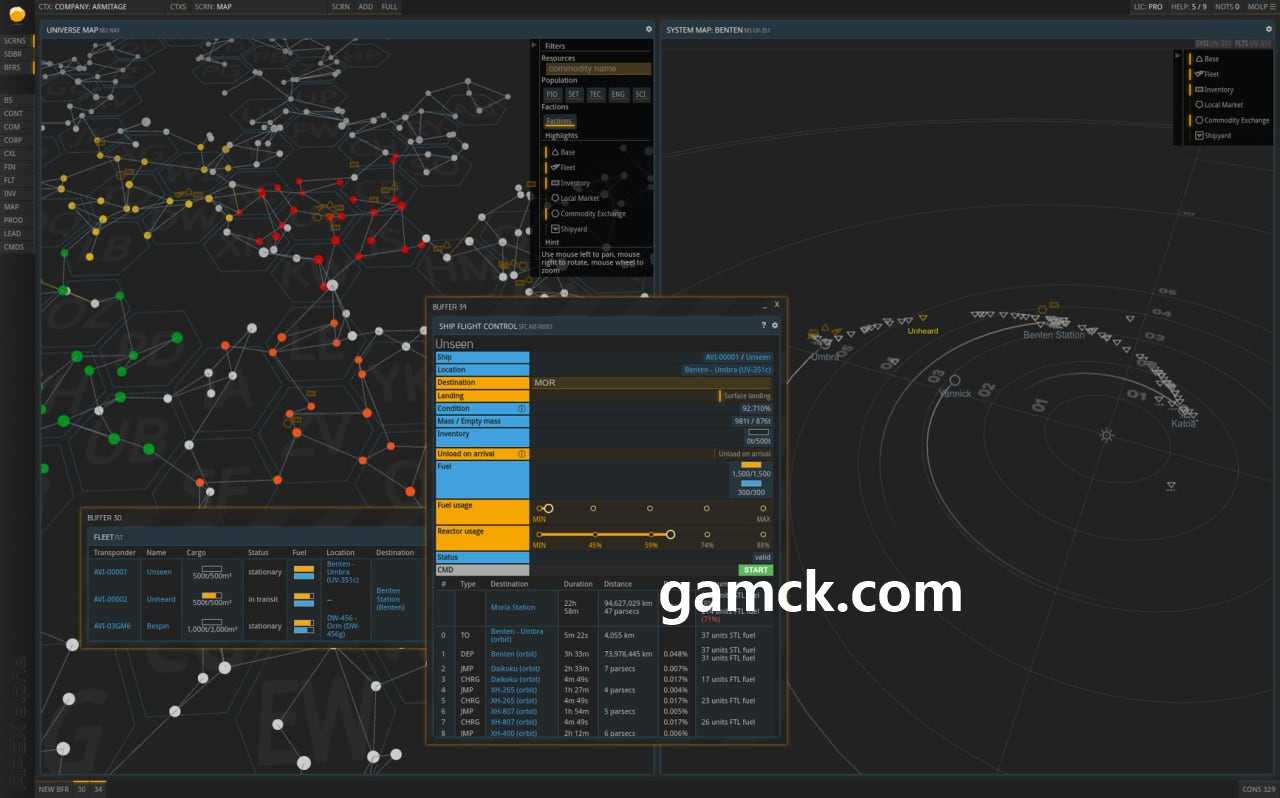The width and height of the screenshot is (1280, 798).
Task: Click info icon beside Condition label
Action: point(521,409)
